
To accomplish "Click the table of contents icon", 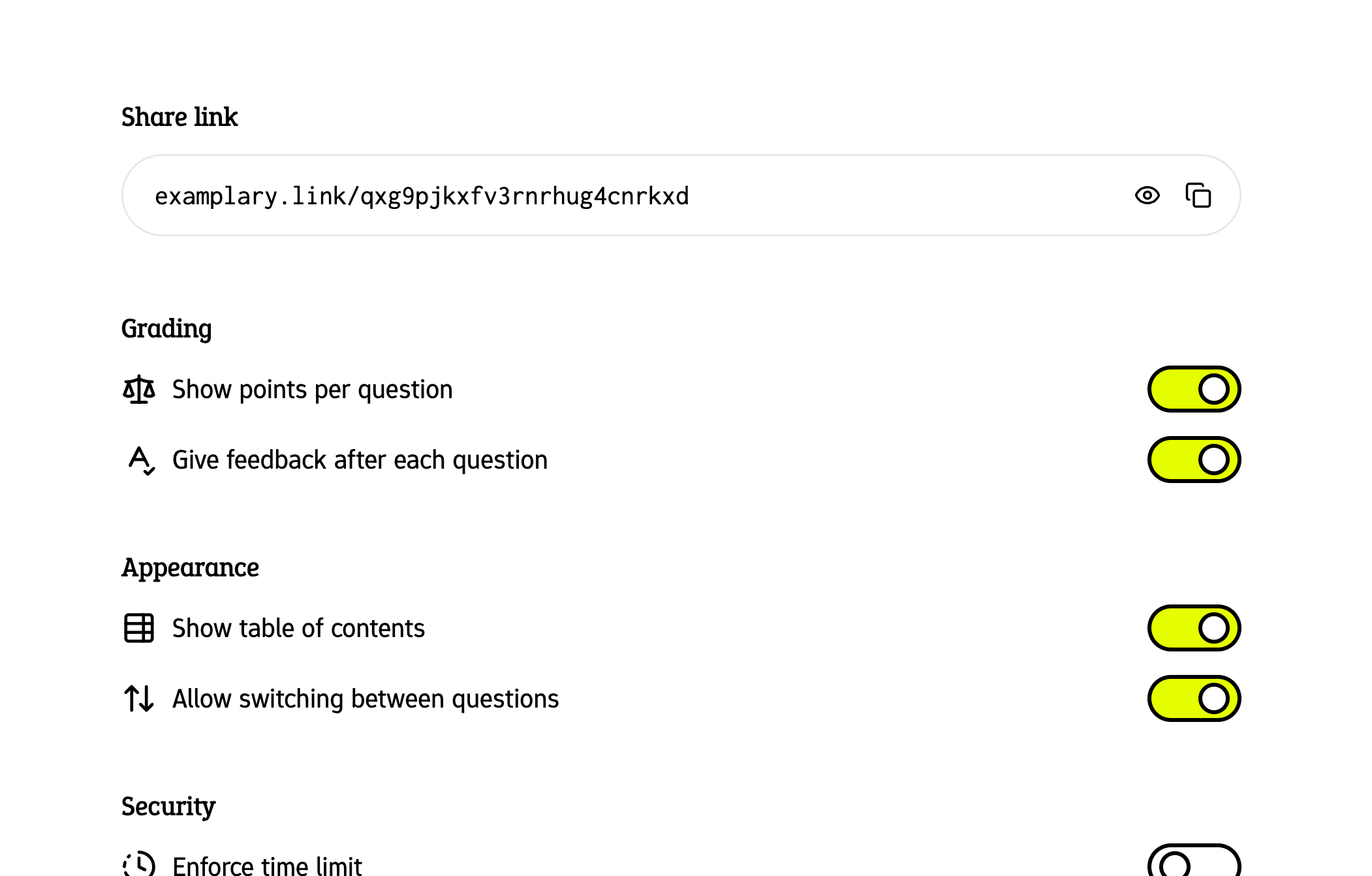I will (x=139, y=628).
